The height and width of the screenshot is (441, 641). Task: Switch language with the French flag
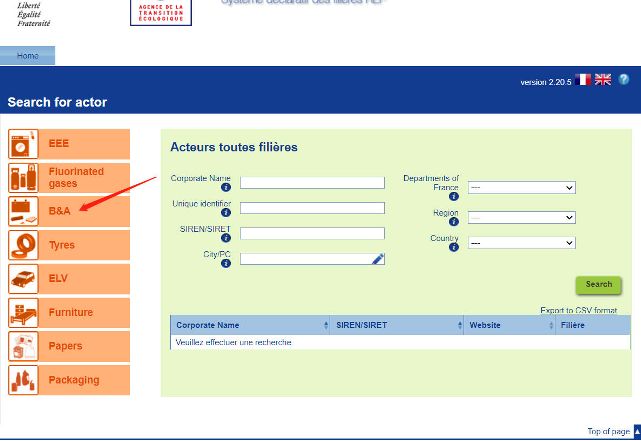tap(583, 80)
